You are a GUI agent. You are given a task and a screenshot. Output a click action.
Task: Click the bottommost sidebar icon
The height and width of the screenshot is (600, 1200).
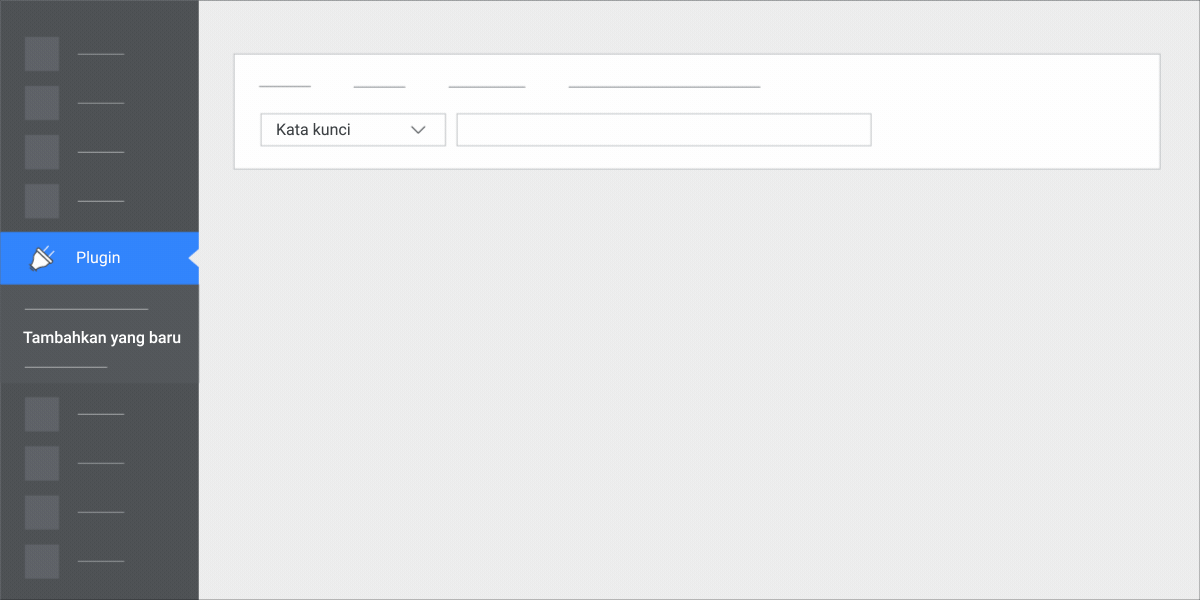pyautogui.click(x=41, y=561)
